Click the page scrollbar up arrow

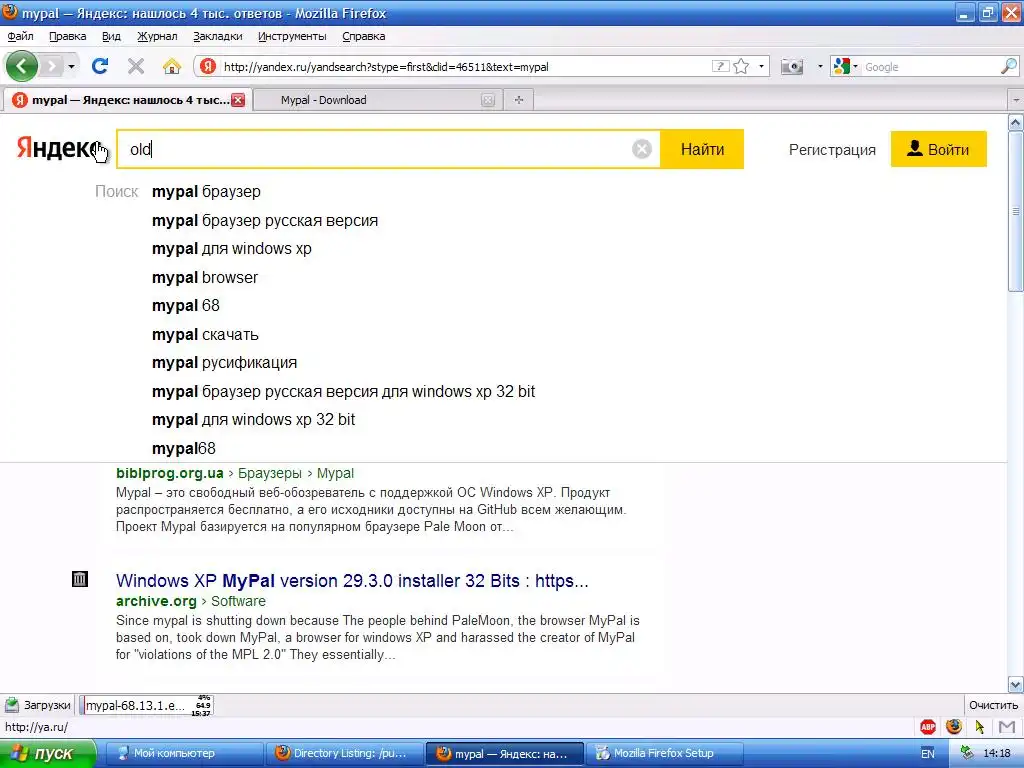click(1016, 122)
